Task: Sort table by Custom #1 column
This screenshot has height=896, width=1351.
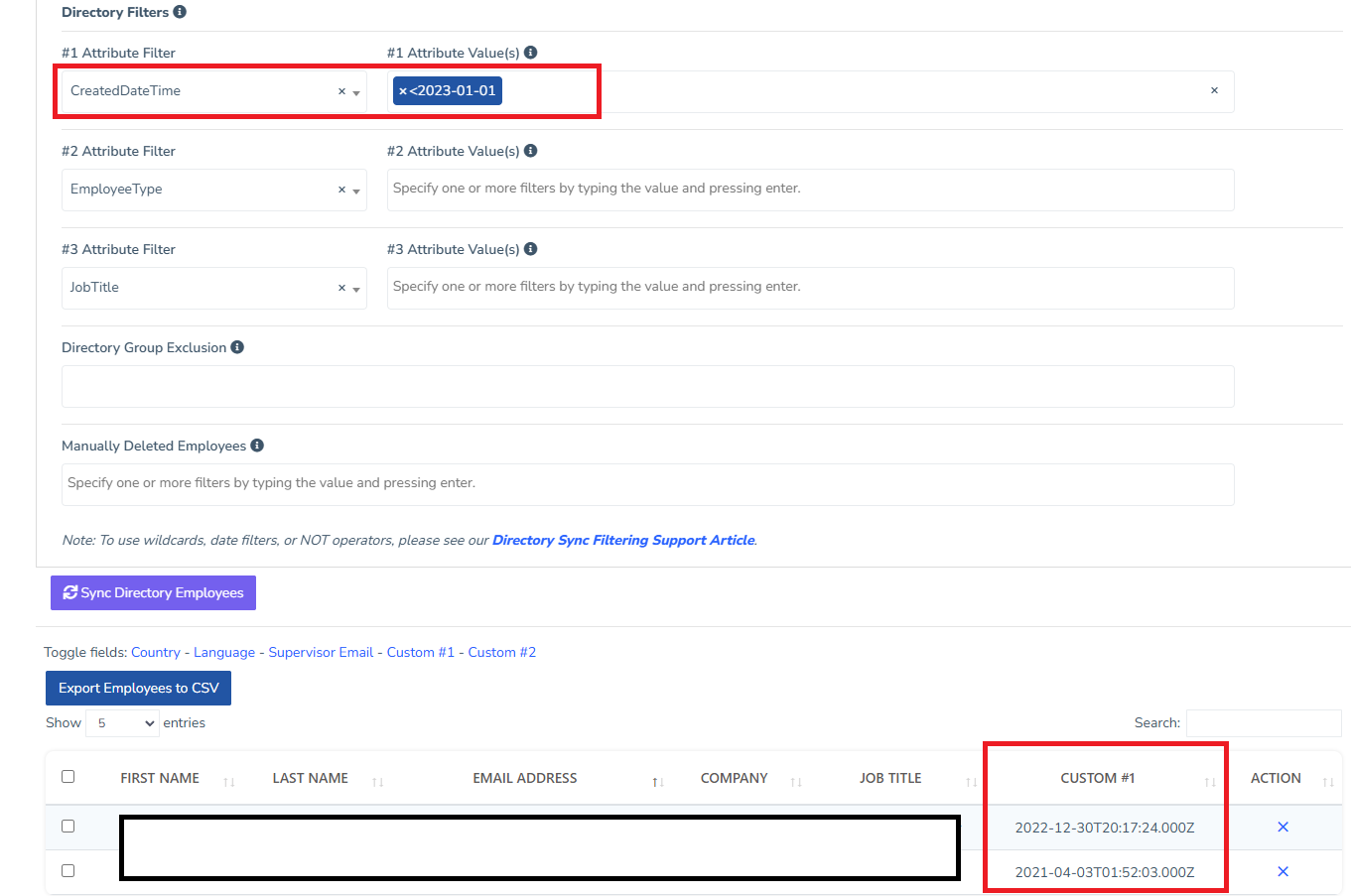Action: pyautogui.click(x=1097, y=779)
